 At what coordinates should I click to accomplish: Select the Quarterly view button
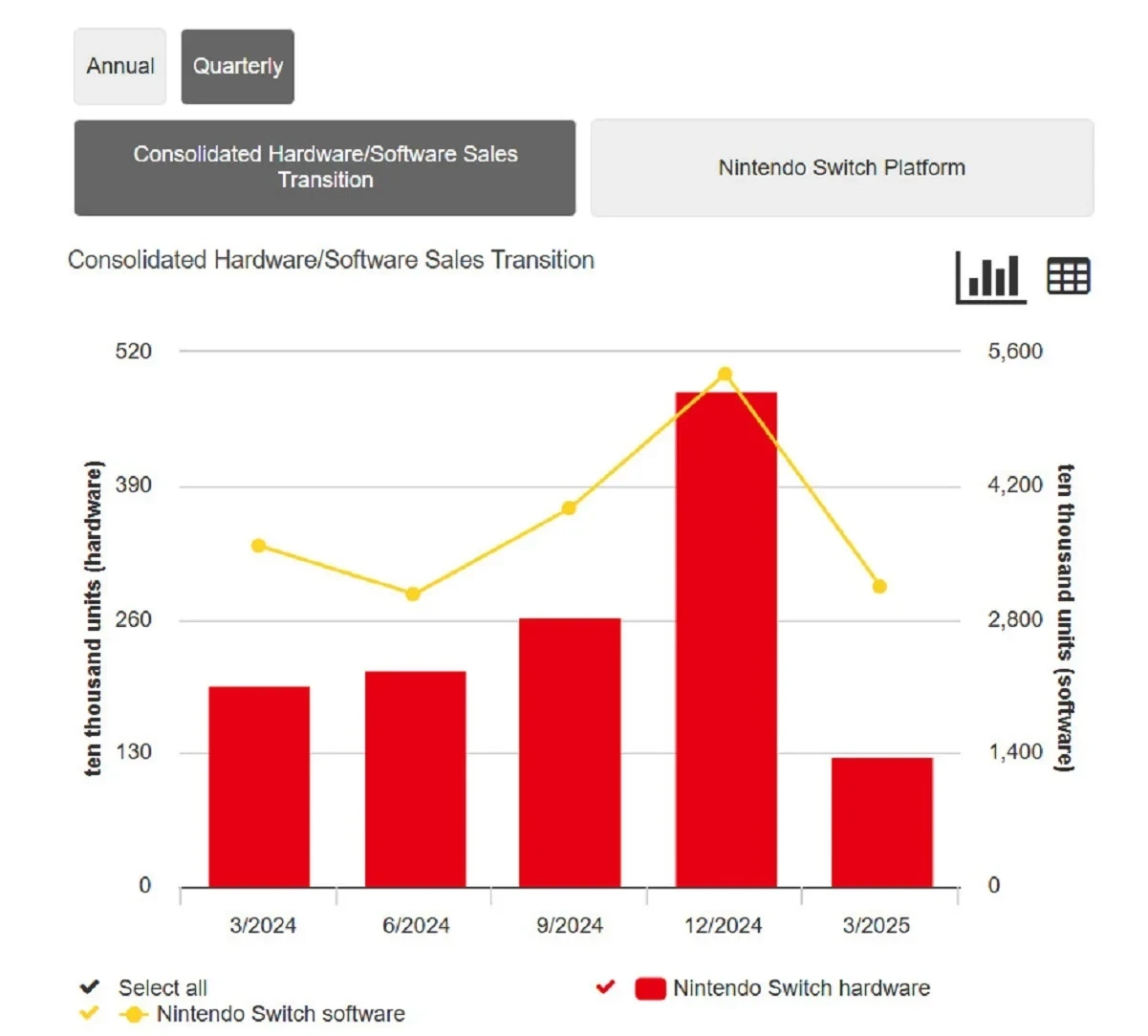coord(238,67)
